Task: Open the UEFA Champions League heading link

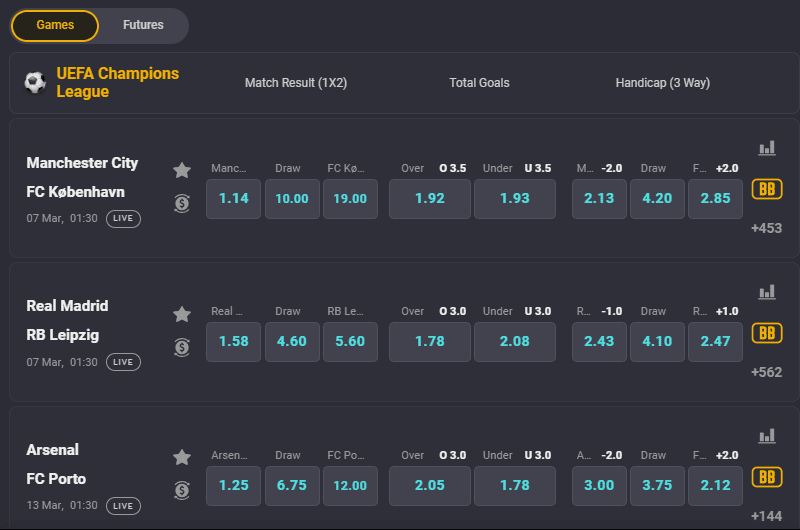Action: [x=117, y=82]
